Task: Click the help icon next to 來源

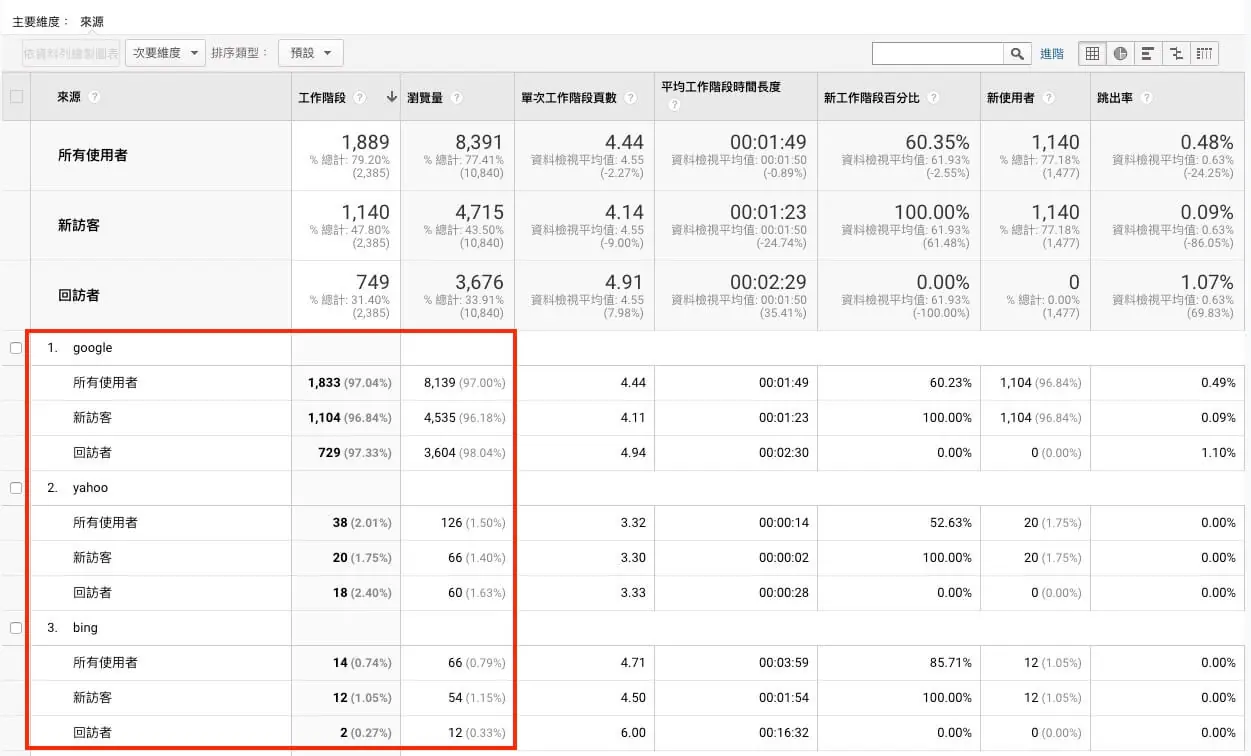Action: [94, 97]
